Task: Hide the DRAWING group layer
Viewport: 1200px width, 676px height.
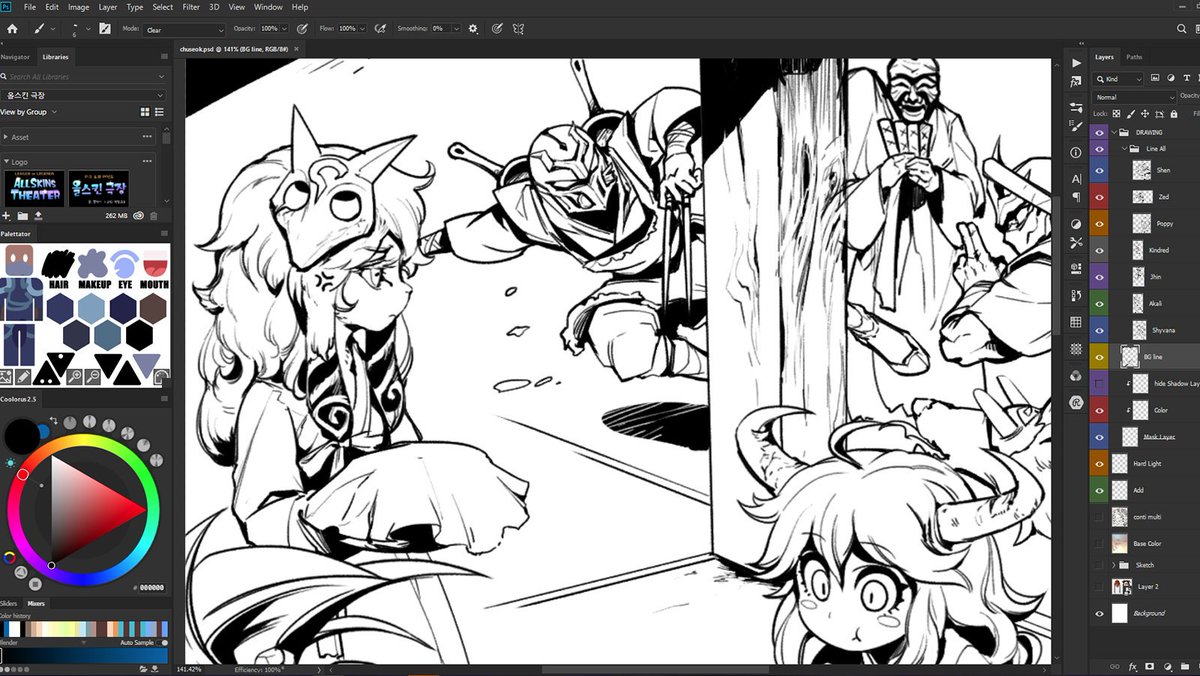Action: pos(1099,132)
